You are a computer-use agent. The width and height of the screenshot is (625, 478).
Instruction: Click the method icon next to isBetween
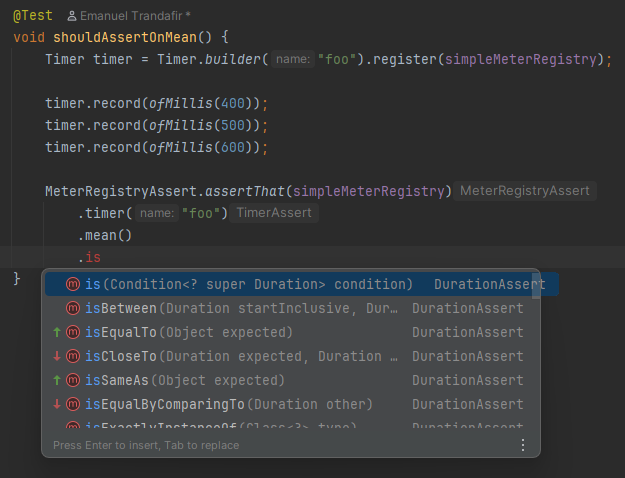click(72, 308)
